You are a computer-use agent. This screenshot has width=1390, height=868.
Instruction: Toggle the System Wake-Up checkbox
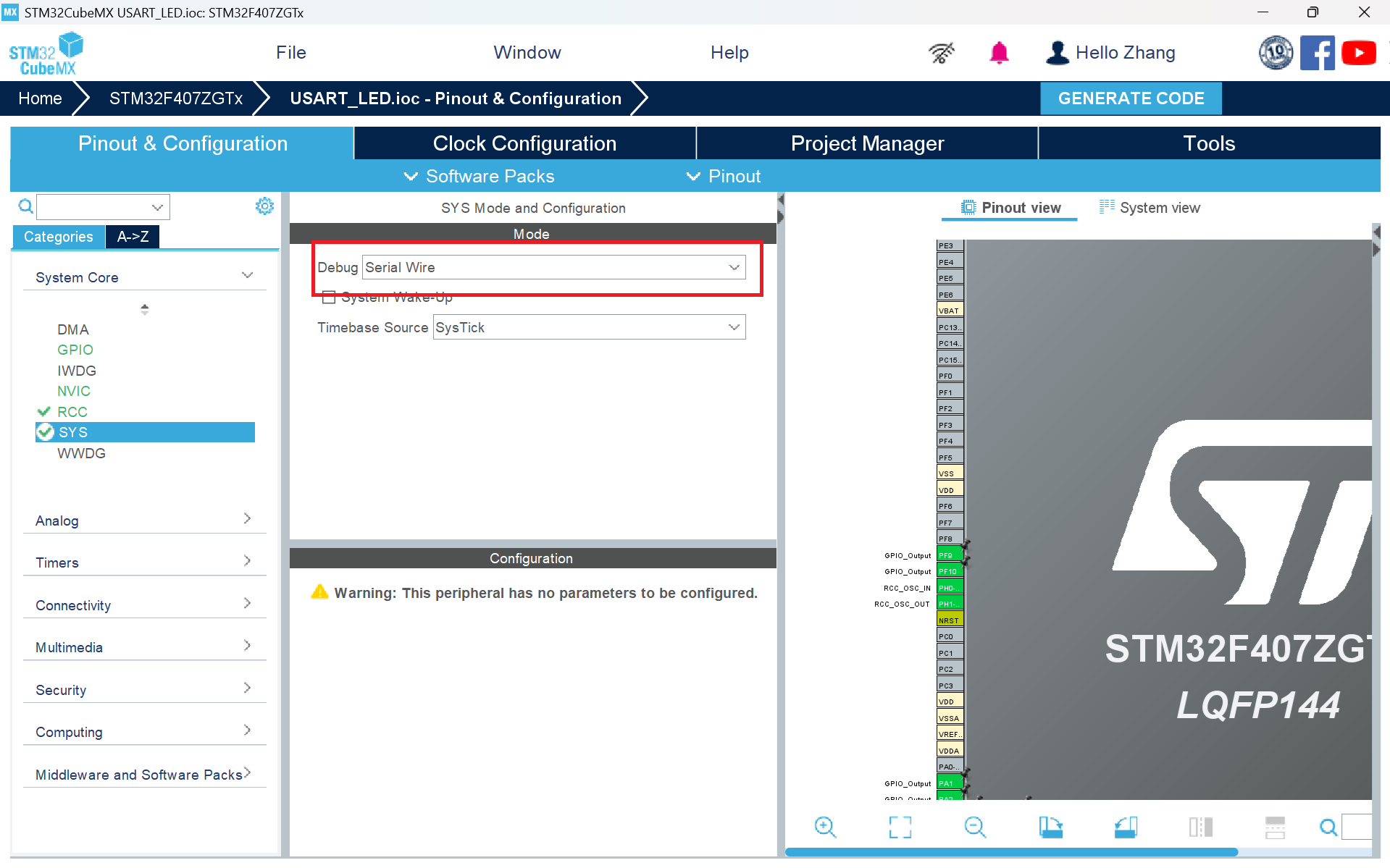click(x=329, y=297)
